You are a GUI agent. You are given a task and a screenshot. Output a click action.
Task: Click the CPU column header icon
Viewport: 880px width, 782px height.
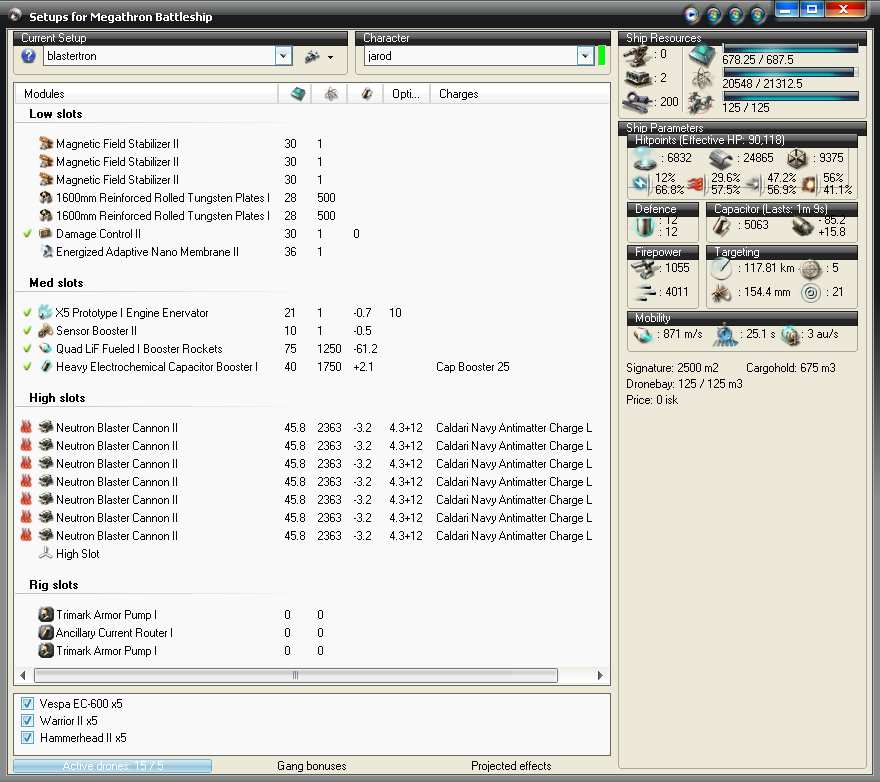pos(297,94)
